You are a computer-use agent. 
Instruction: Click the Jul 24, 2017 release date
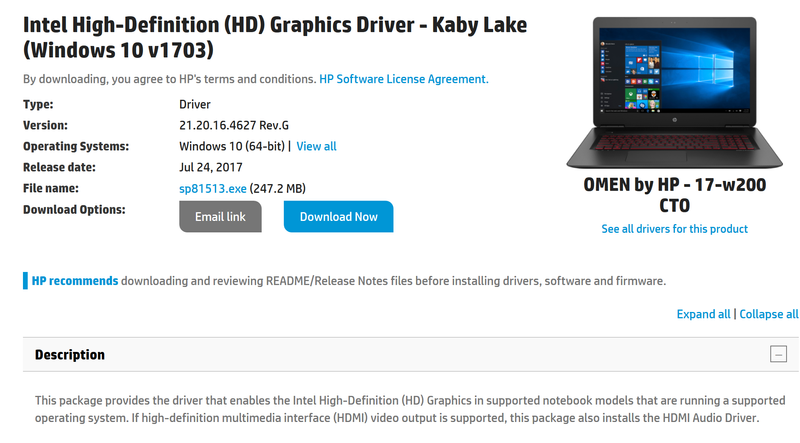pos(210,167)
